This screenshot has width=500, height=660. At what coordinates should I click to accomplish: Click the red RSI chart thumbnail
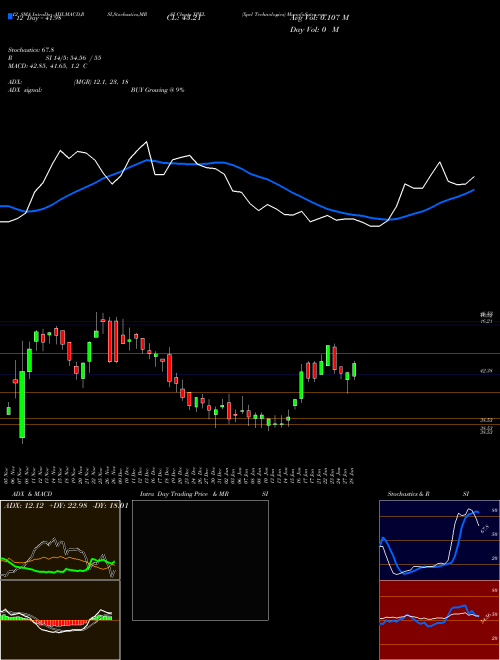[439, 620]
